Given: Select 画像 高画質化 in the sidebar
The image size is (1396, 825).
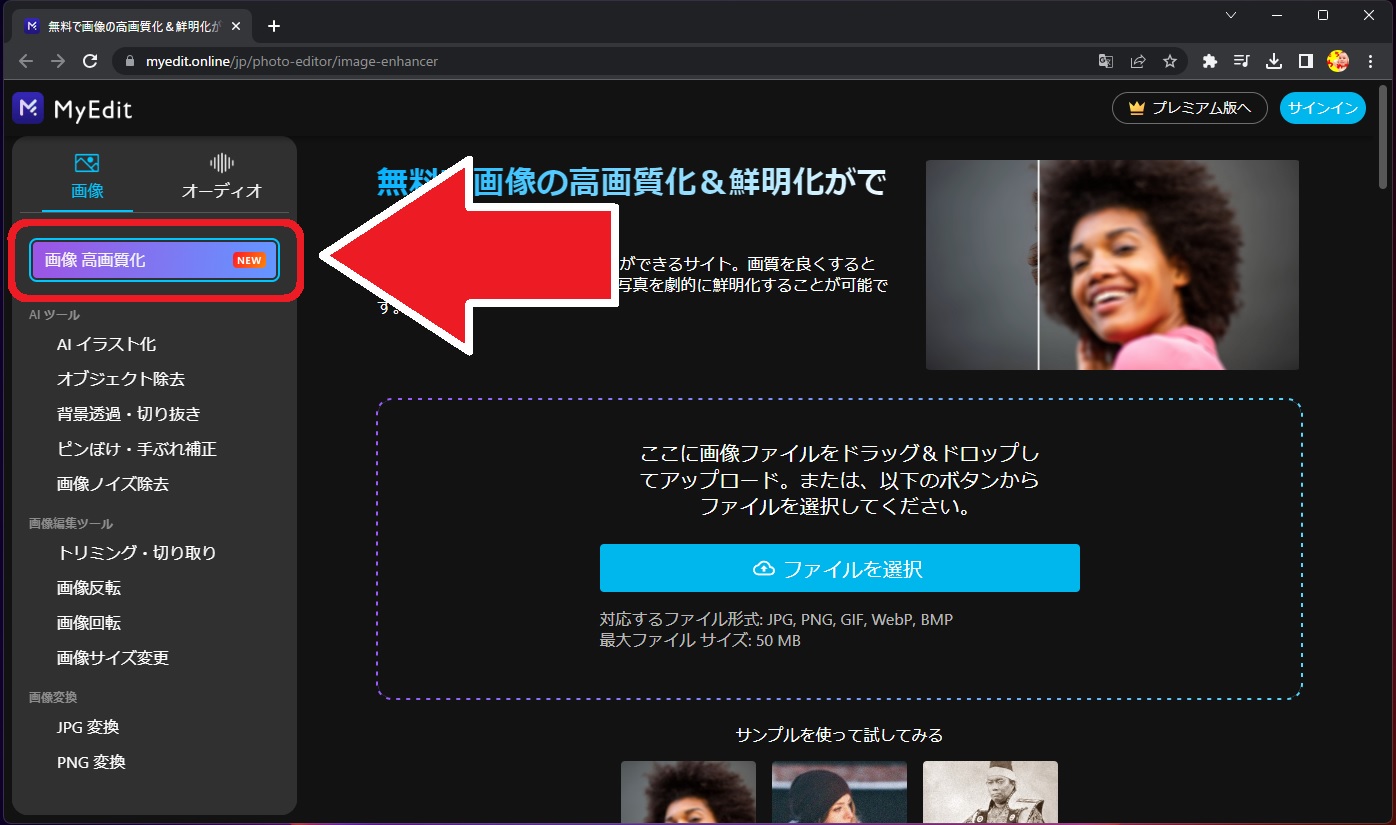Looking at the screenshot, I should pos(155,260).
